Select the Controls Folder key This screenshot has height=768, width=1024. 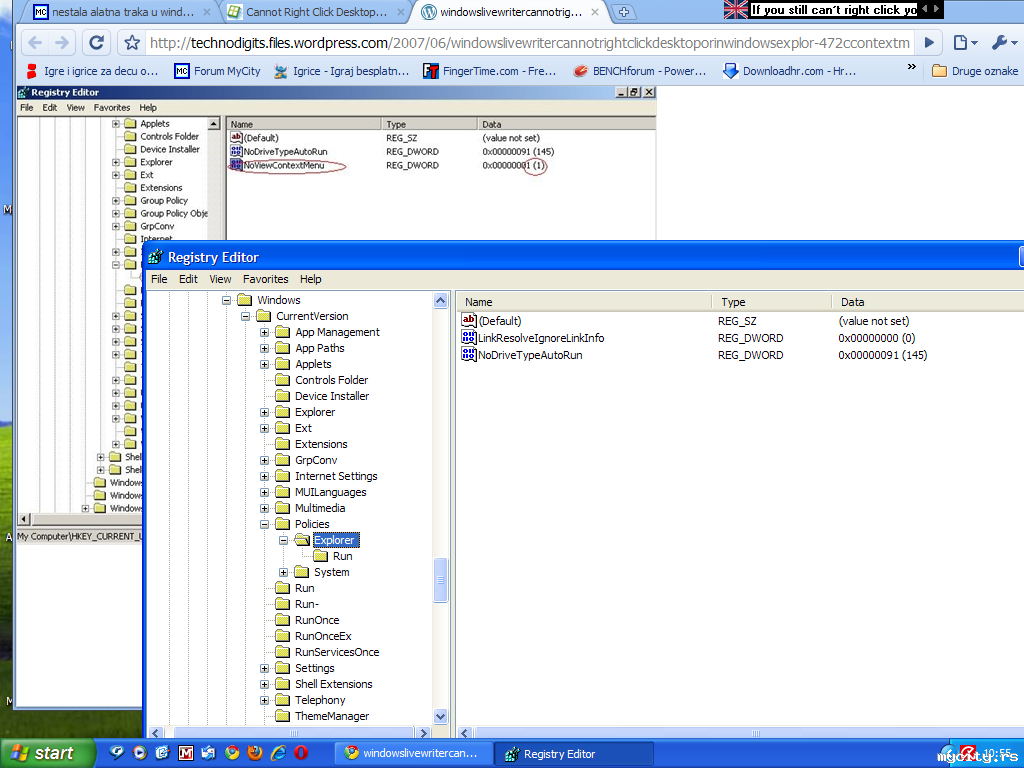pos(331,380)
